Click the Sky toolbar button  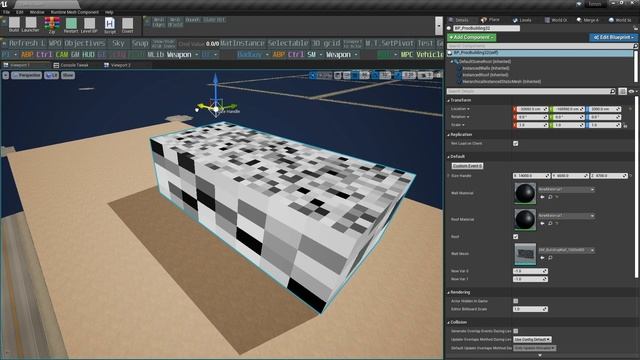118,43
